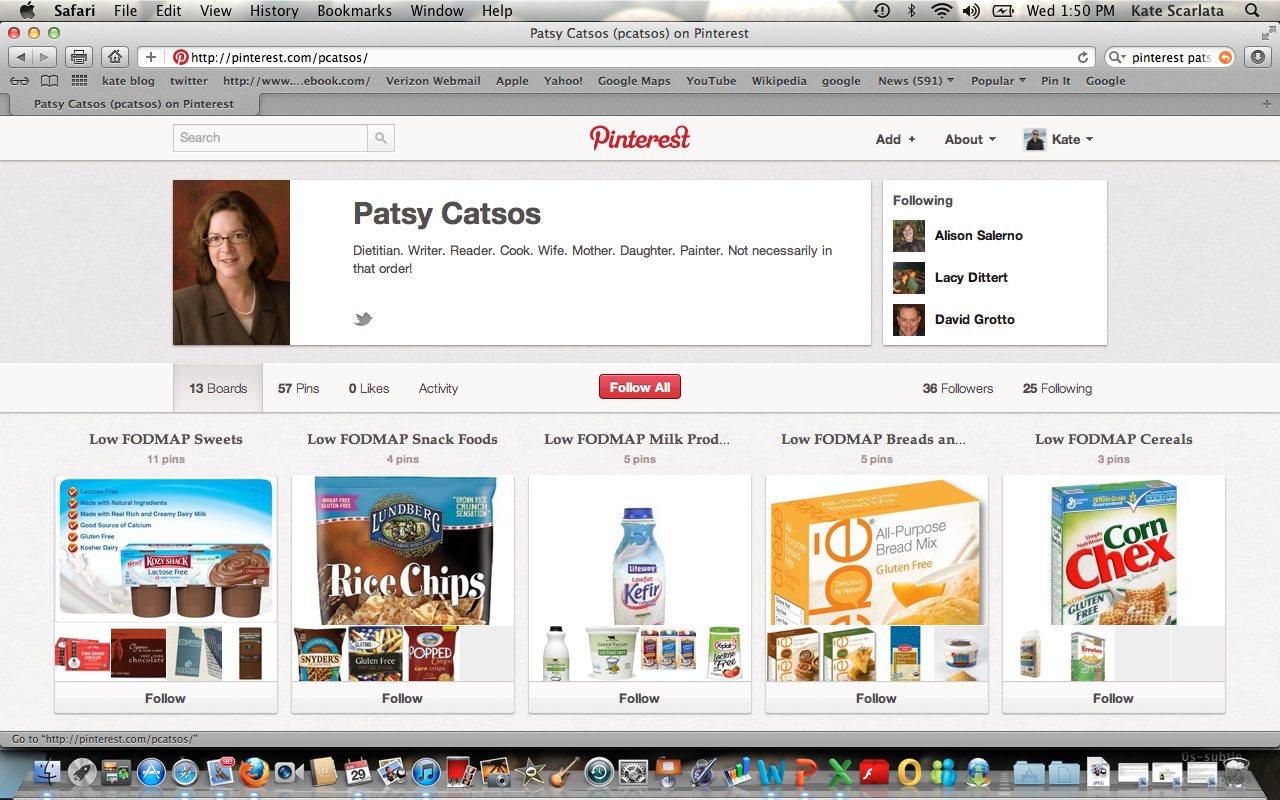Screen dimensions: 1280x800
Task: Select the Activity tab
Action: [438, 388]
